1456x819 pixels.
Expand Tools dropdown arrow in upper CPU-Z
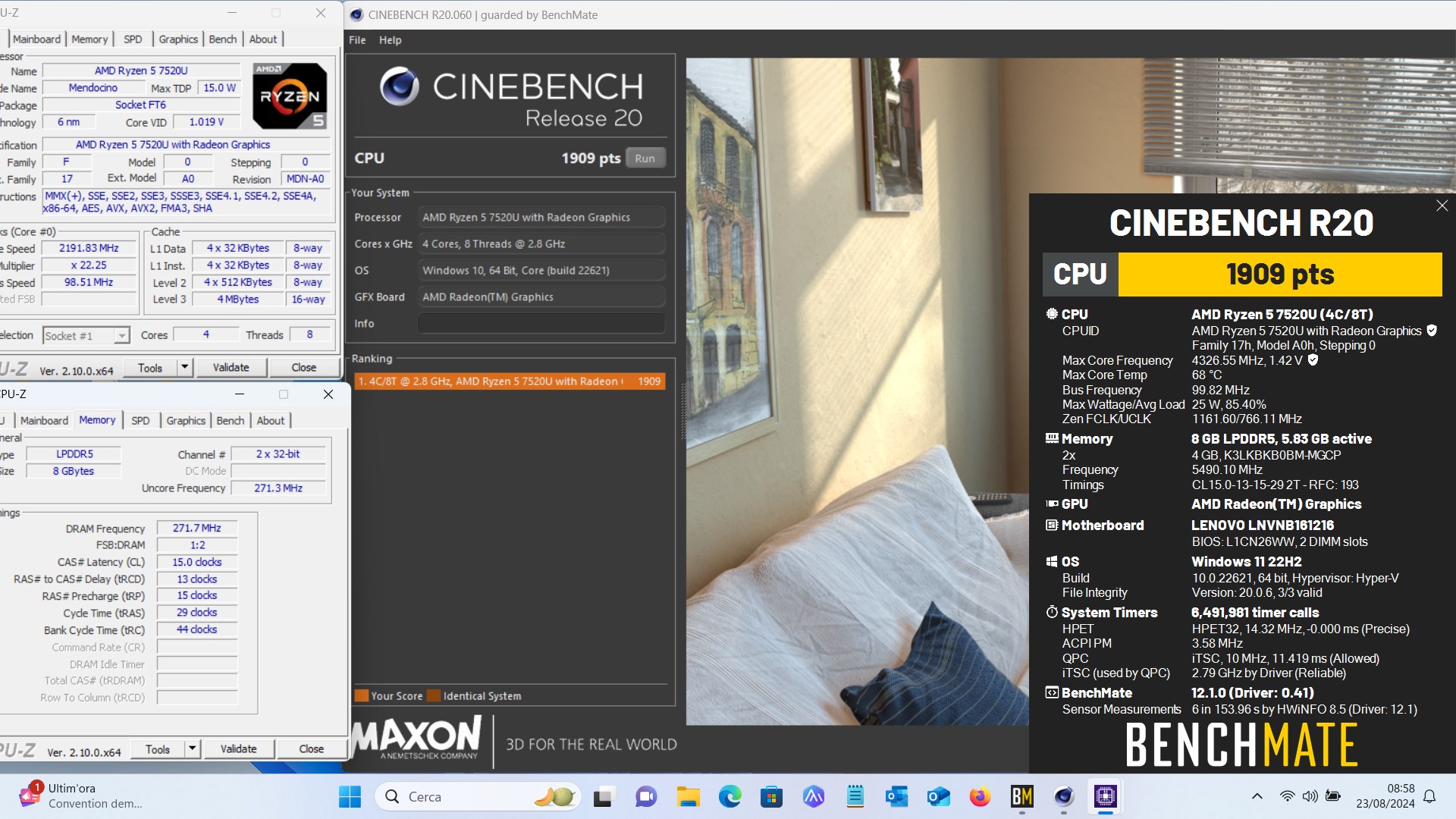[x=184, y=367]
